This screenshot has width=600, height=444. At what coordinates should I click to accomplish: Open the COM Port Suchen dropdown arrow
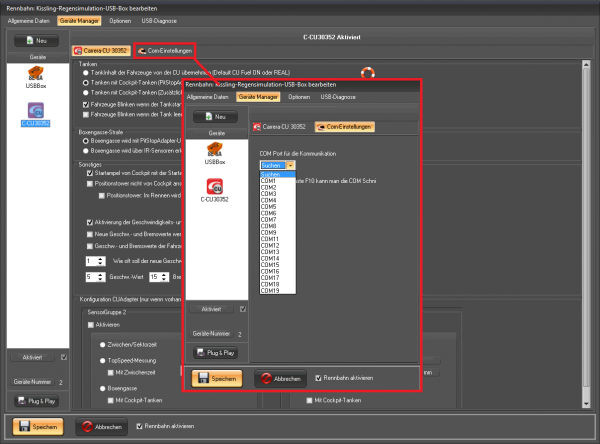point(290,165)
